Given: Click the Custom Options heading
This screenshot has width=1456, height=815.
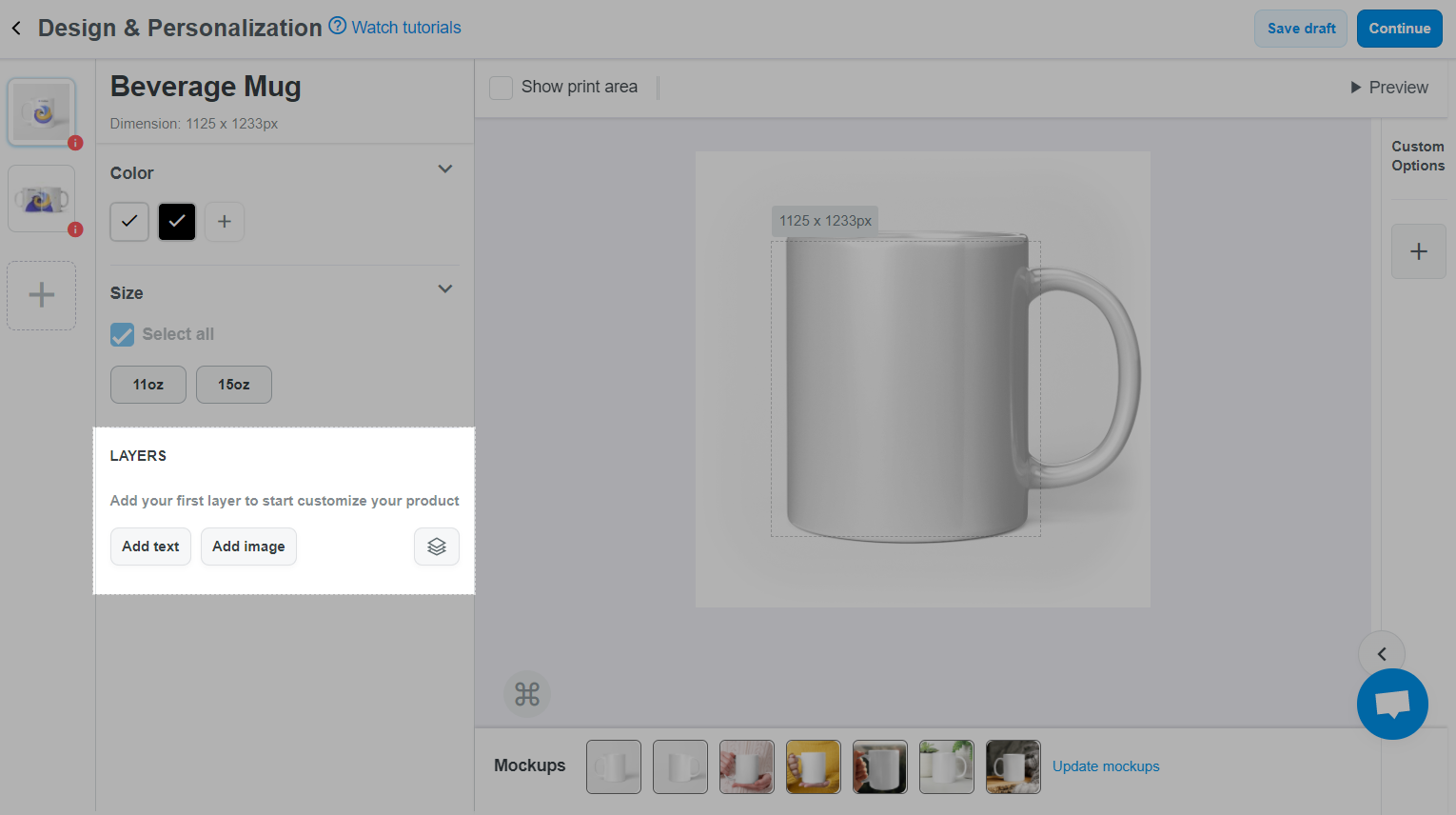Looking at the screenshot, I should pyautogui.click(x=1418, y=156).
